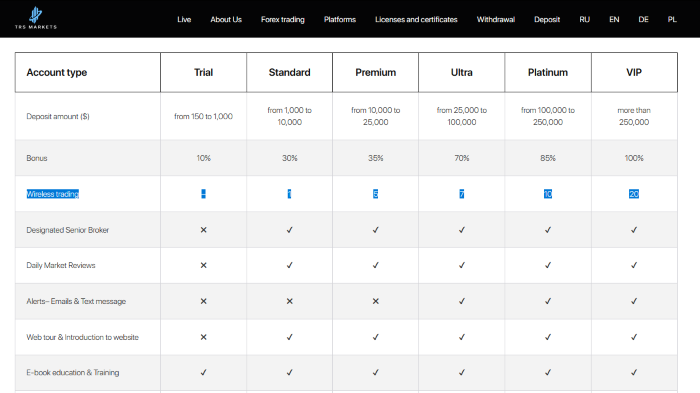Switch language to EN
This screenshot has width=700, height=393.
(x=614, y=20)
